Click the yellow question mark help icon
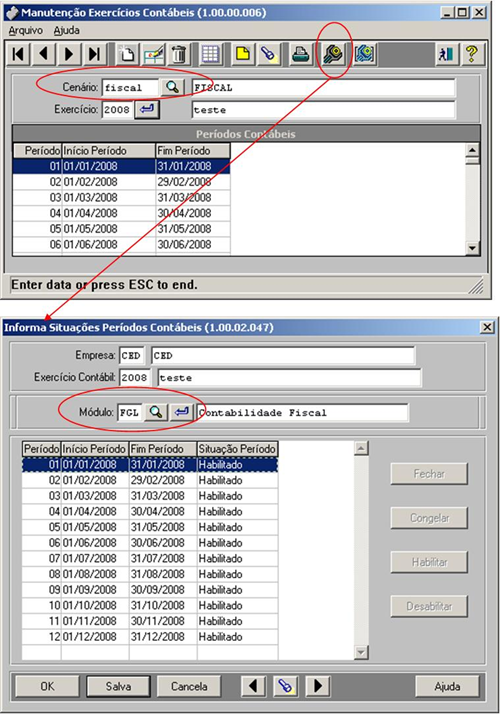This screenshot has width=500, height=714. (x=472, y=54)
